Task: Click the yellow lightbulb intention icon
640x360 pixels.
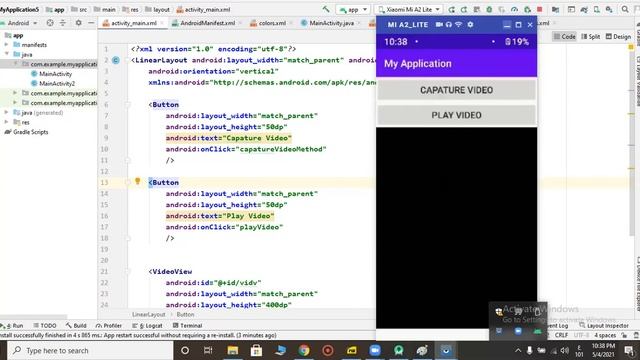Action: coord(138,181)
